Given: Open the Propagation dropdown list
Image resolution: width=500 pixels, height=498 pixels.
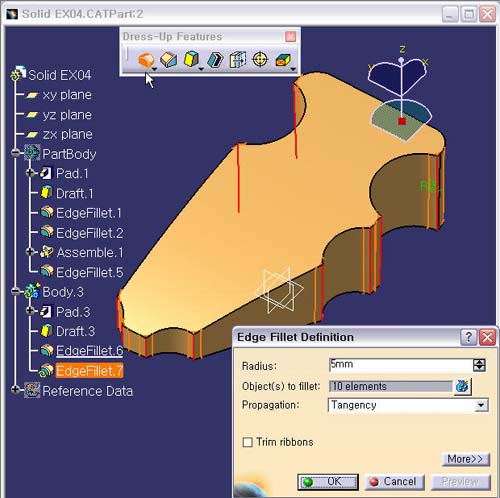Looking at the screenshot, I should (481, 405).
